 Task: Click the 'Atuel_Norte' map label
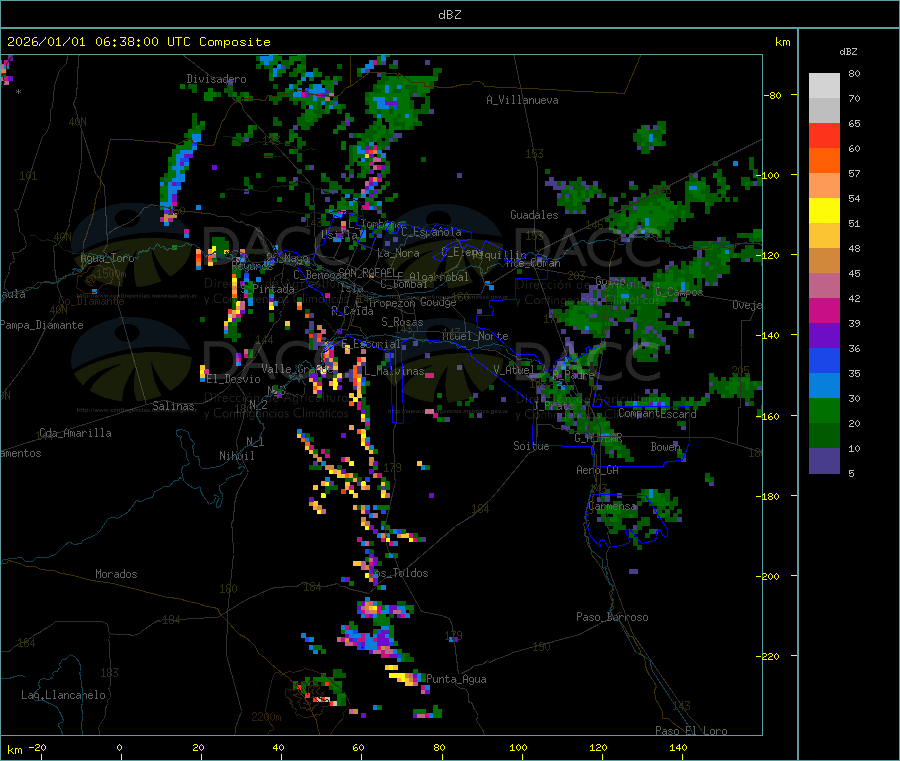click(x=475, y=336)
